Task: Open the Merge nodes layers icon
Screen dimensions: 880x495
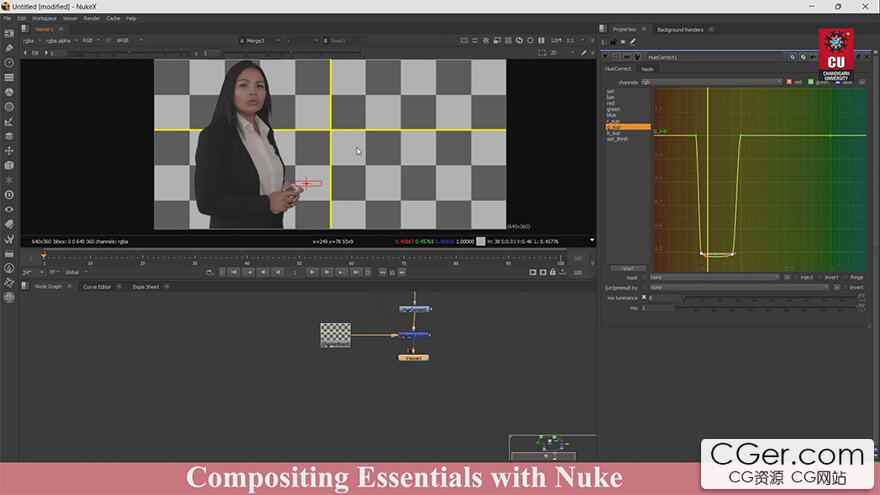Action: click(x=9, y=136)
